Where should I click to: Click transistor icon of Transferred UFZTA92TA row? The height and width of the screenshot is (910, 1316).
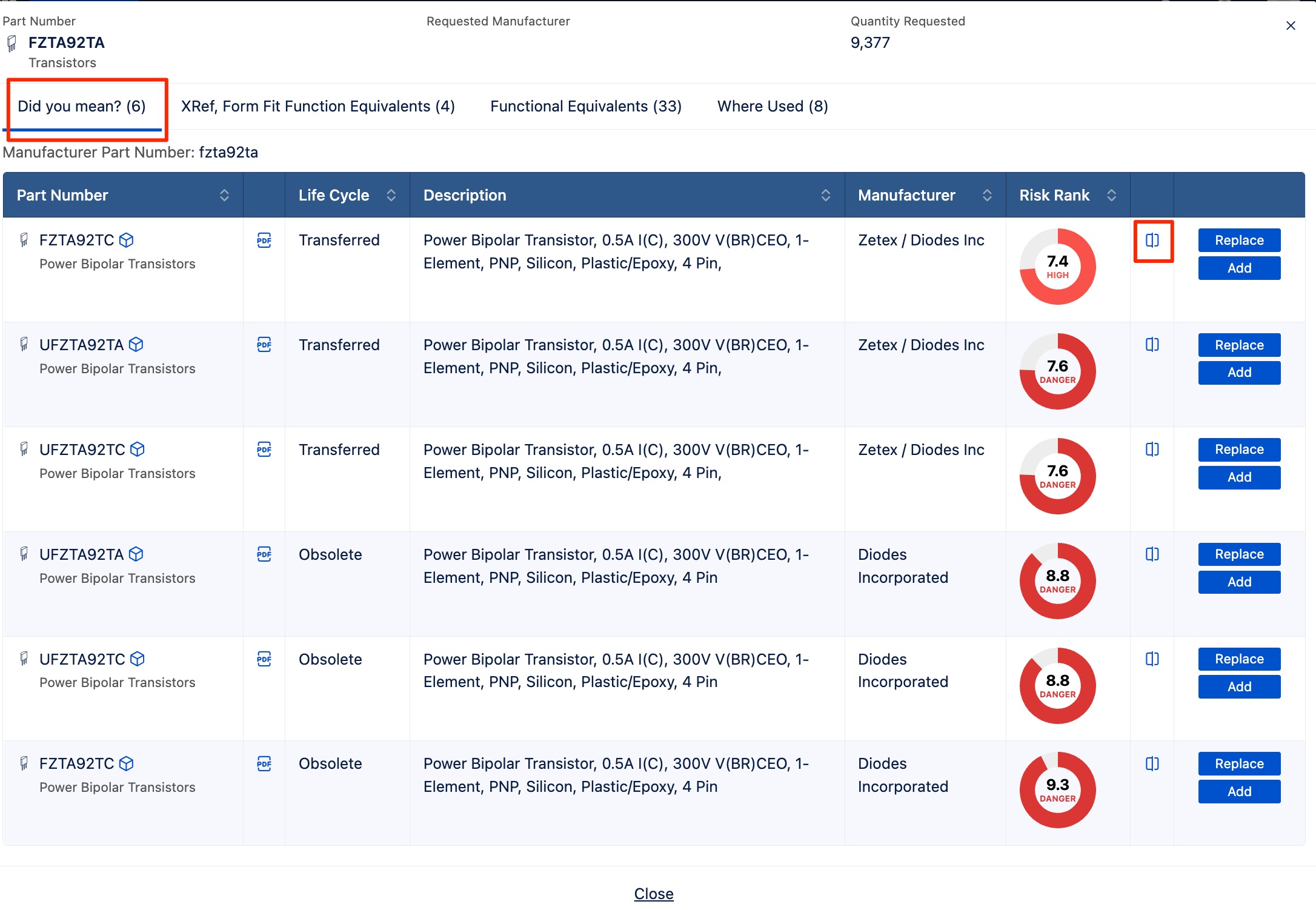point(24,345)
